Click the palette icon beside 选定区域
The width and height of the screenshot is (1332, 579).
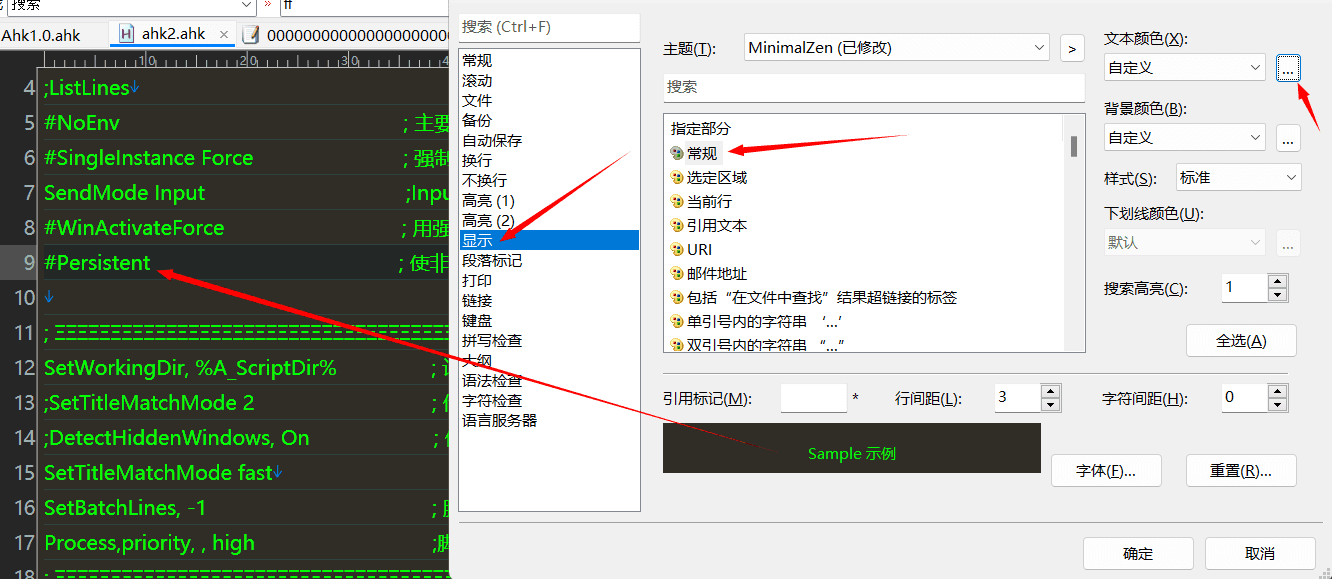click(x=677, y=177)
